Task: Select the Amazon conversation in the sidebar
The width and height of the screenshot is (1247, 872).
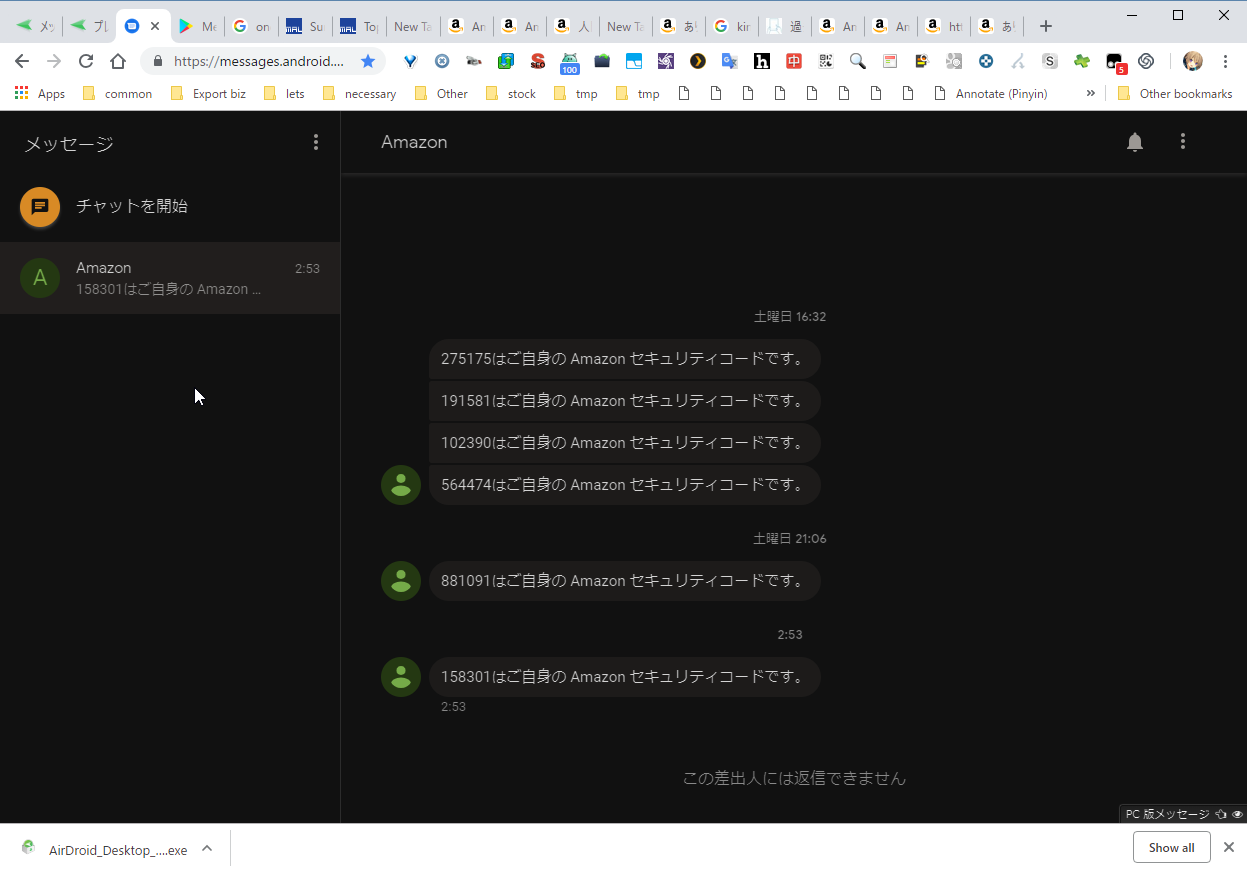Action: (x=170, y=278)
